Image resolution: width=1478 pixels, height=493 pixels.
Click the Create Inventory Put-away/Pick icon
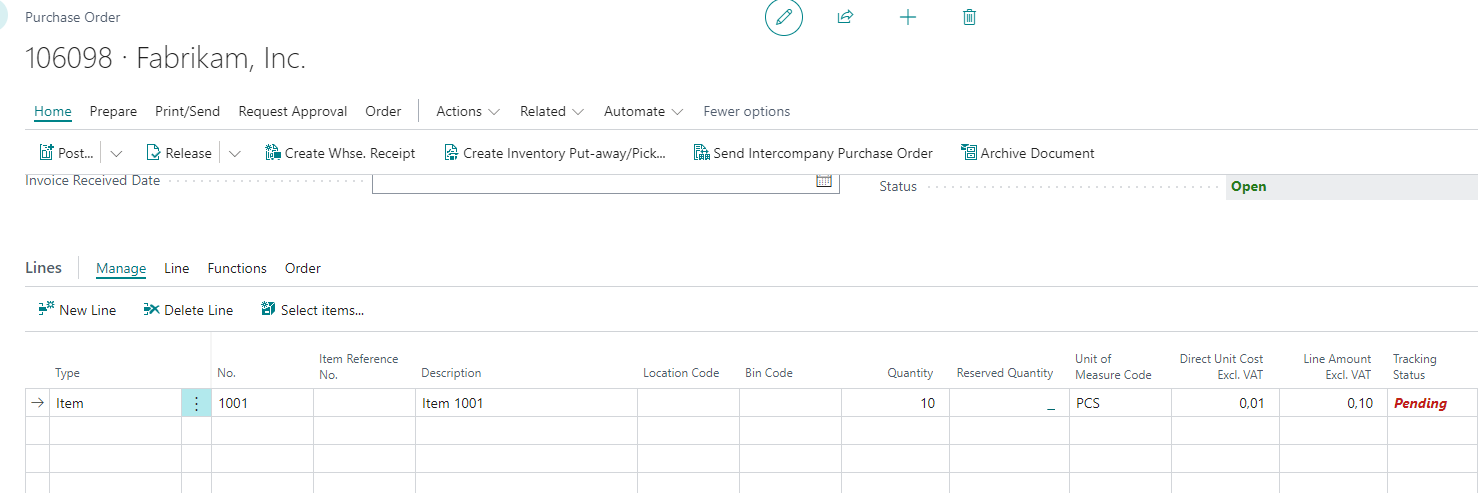(451, 153)
